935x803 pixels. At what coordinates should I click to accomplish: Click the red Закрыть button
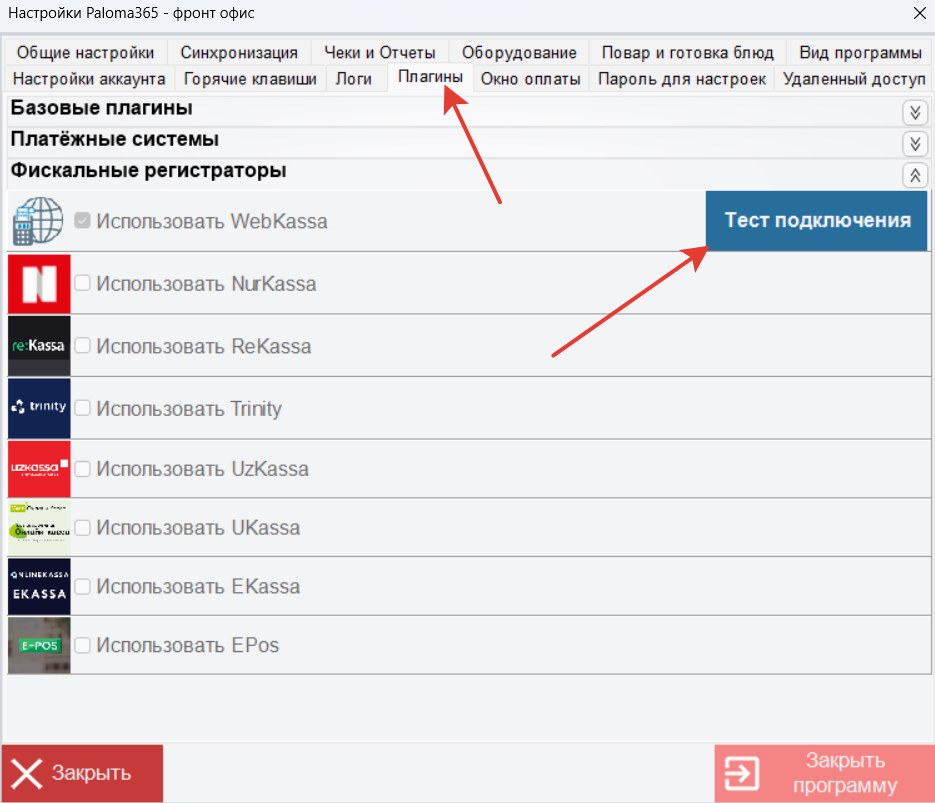(82, 773)
